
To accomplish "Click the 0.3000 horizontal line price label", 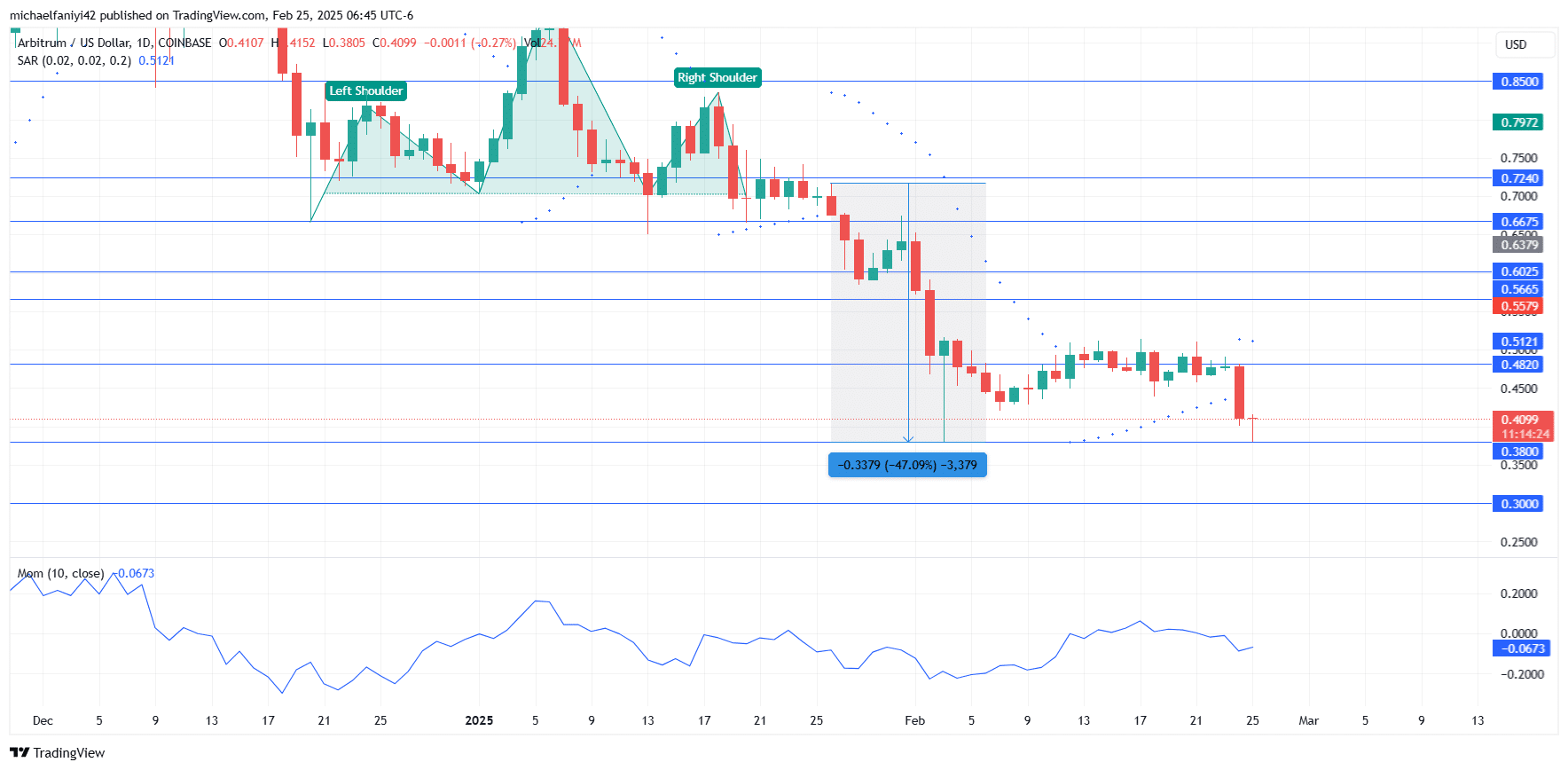I will tap(1518, 504).
